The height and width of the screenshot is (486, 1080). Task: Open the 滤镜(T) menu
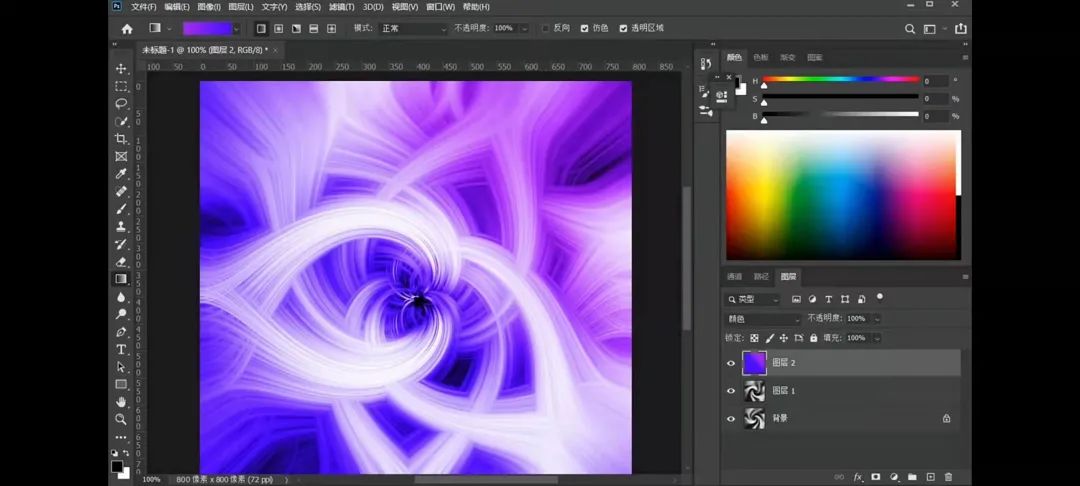(x=341, y=7)
